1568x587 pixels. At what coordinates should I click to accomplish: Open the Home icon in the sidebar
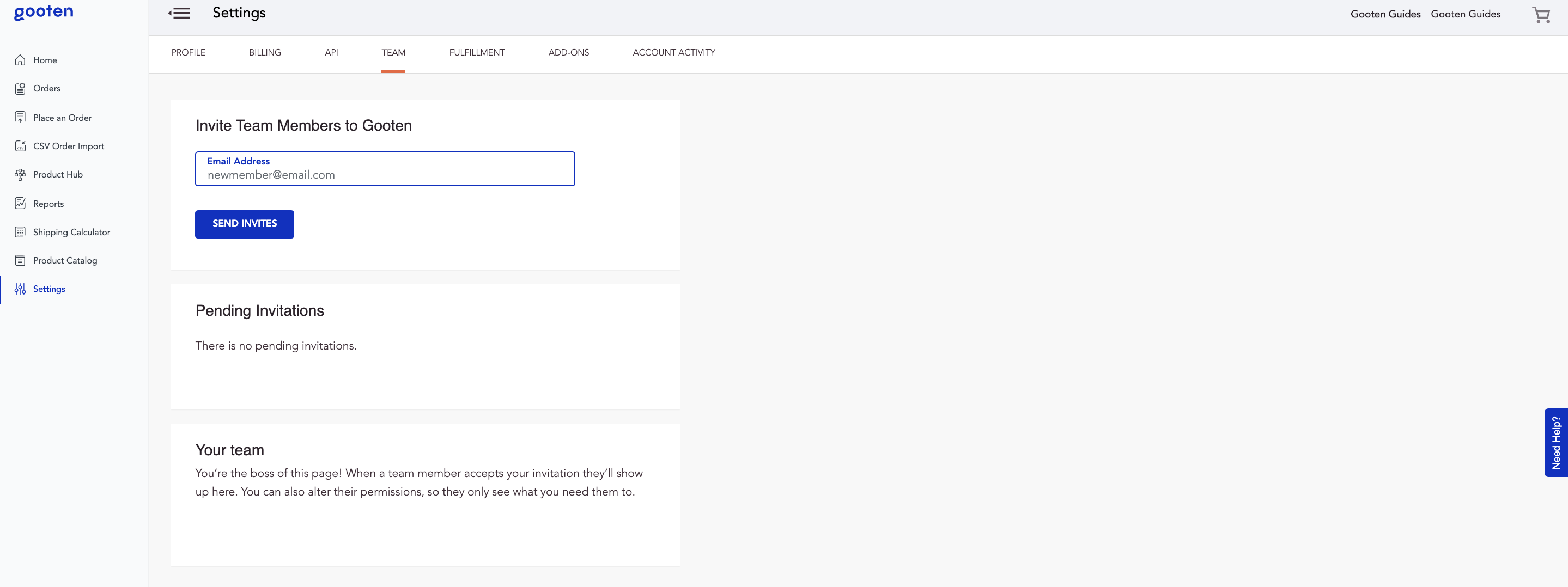coord(20,59)
